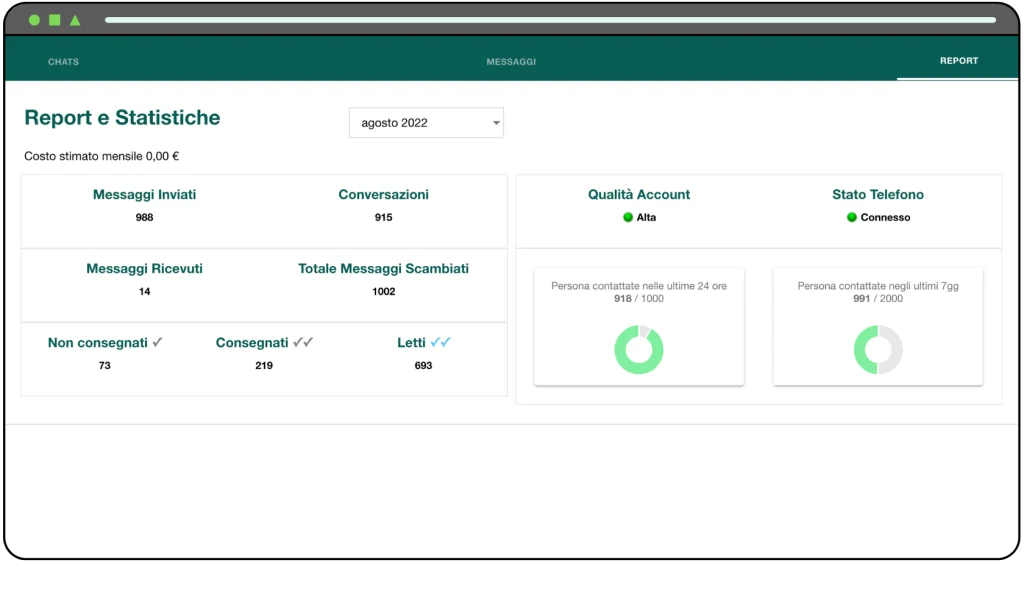Click the value 693
Image resolution: width=1024 pixels, height=610 pixels.
click(x=423, y=366)
